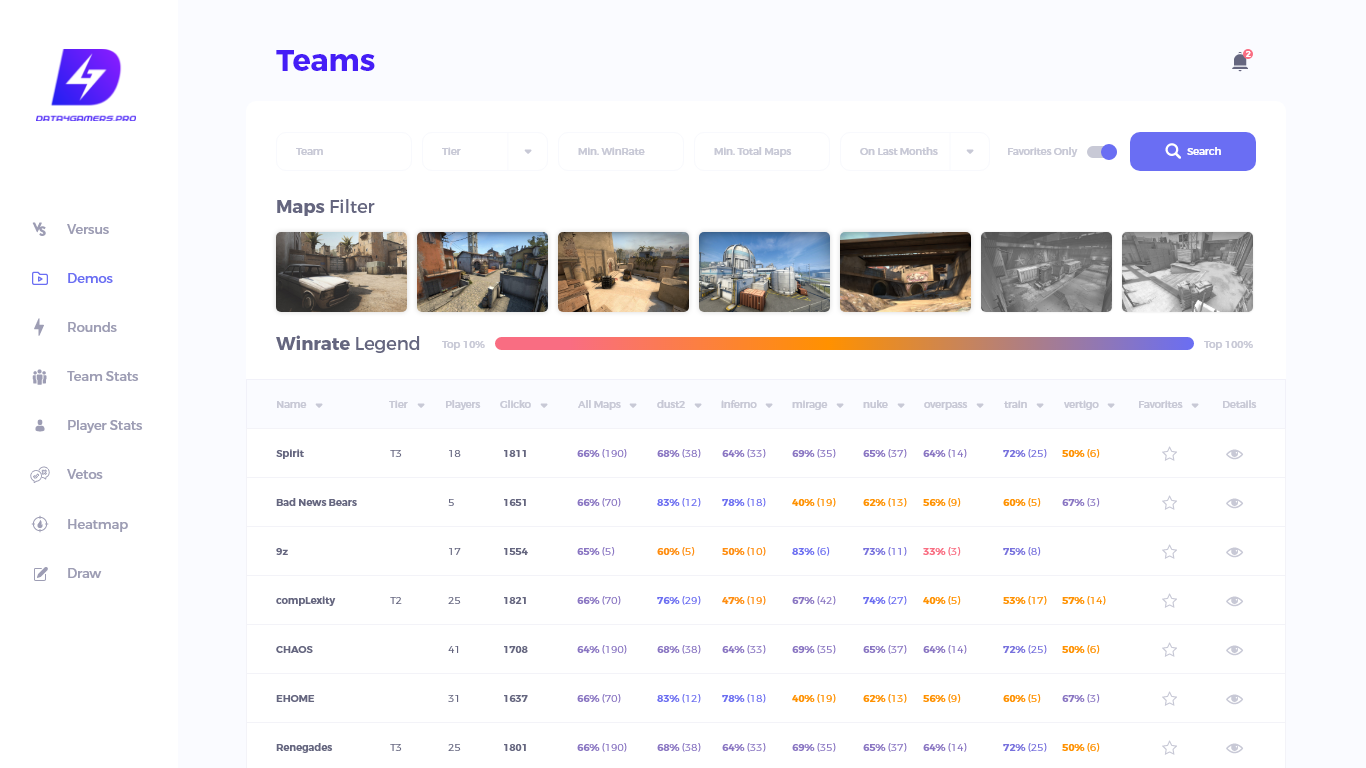Click the Data4Gamers.pro logo

(86, 86)
